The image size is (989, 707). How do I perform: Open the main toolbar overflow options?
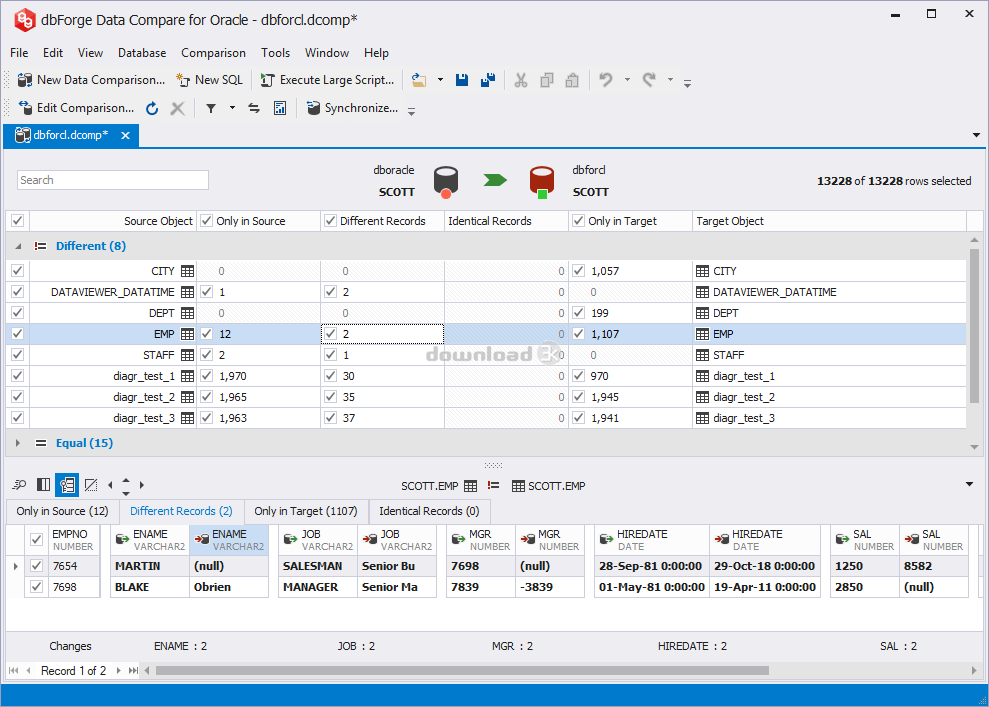688,83
